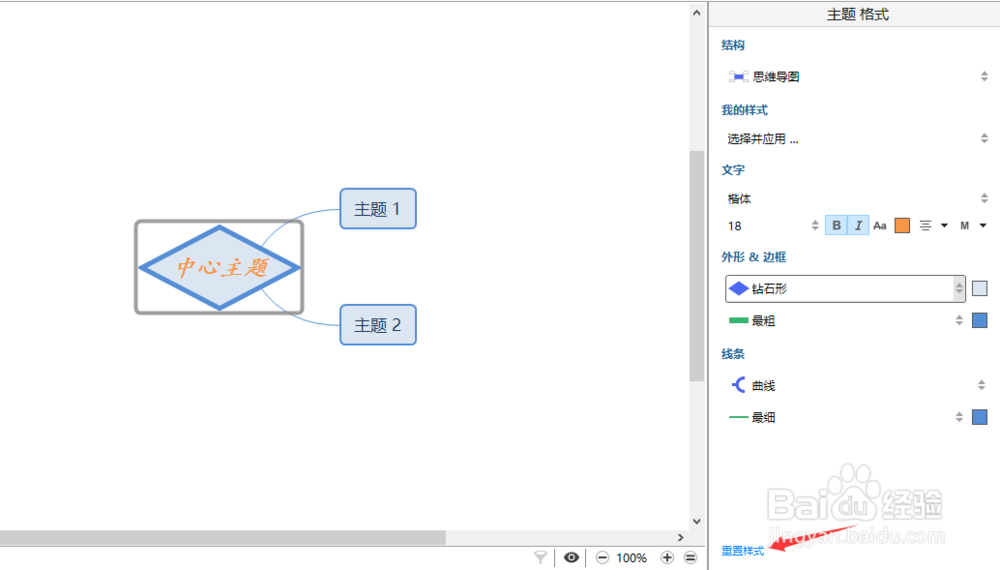Open the 曲线 line shape dropdown

tap(858, 385)
